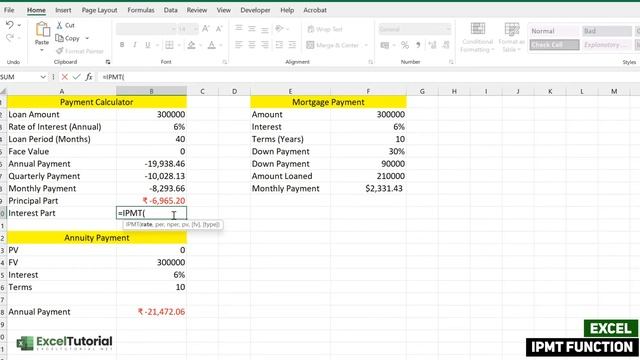Open the Acrobat tab
Screen dimensions: 640x360
click(x=315, y=10)
